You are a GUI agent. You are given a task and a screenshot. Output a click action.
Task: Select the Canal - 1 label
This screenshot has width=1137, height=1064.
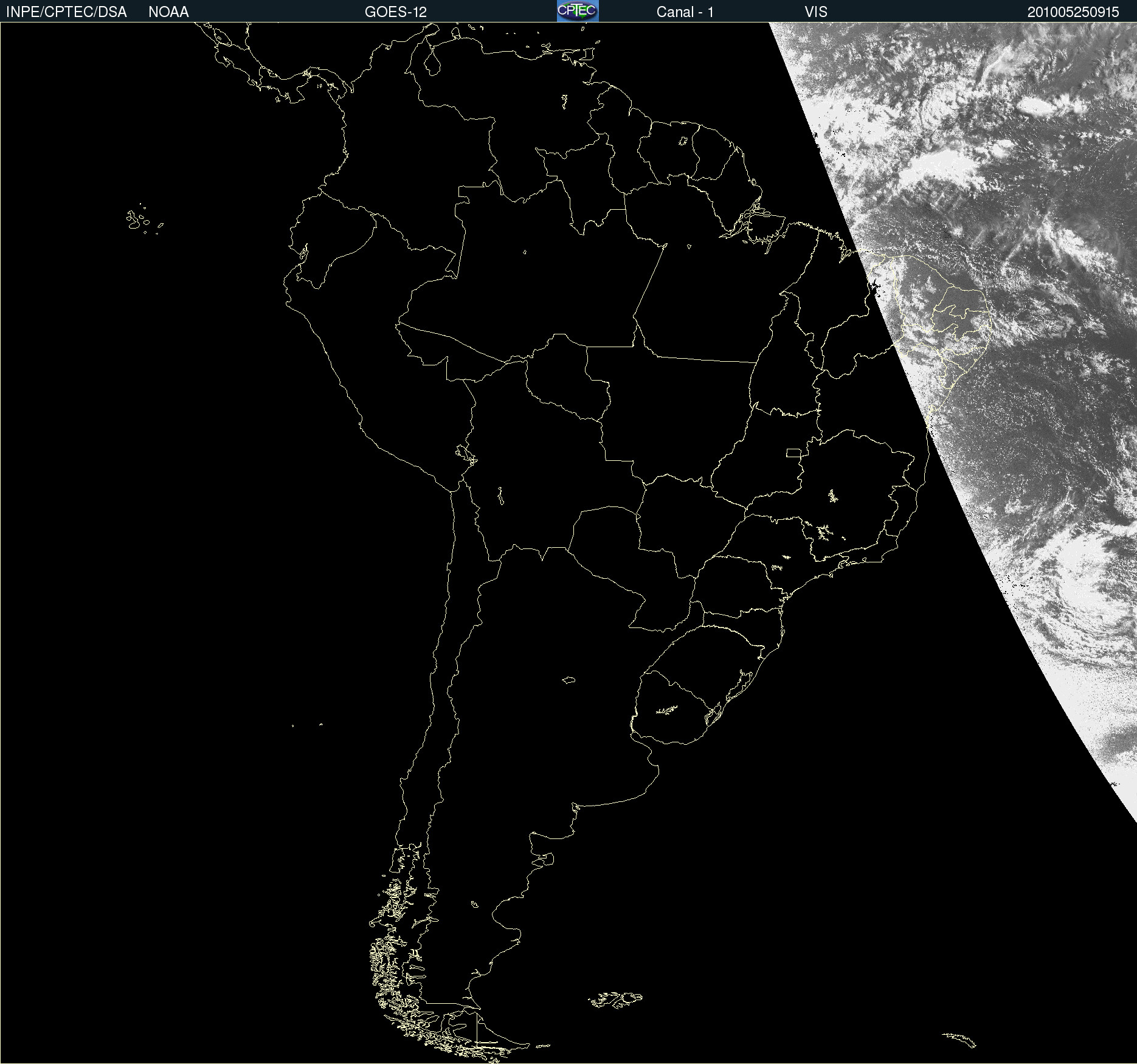pyautogui.click(x=685, y=12)
